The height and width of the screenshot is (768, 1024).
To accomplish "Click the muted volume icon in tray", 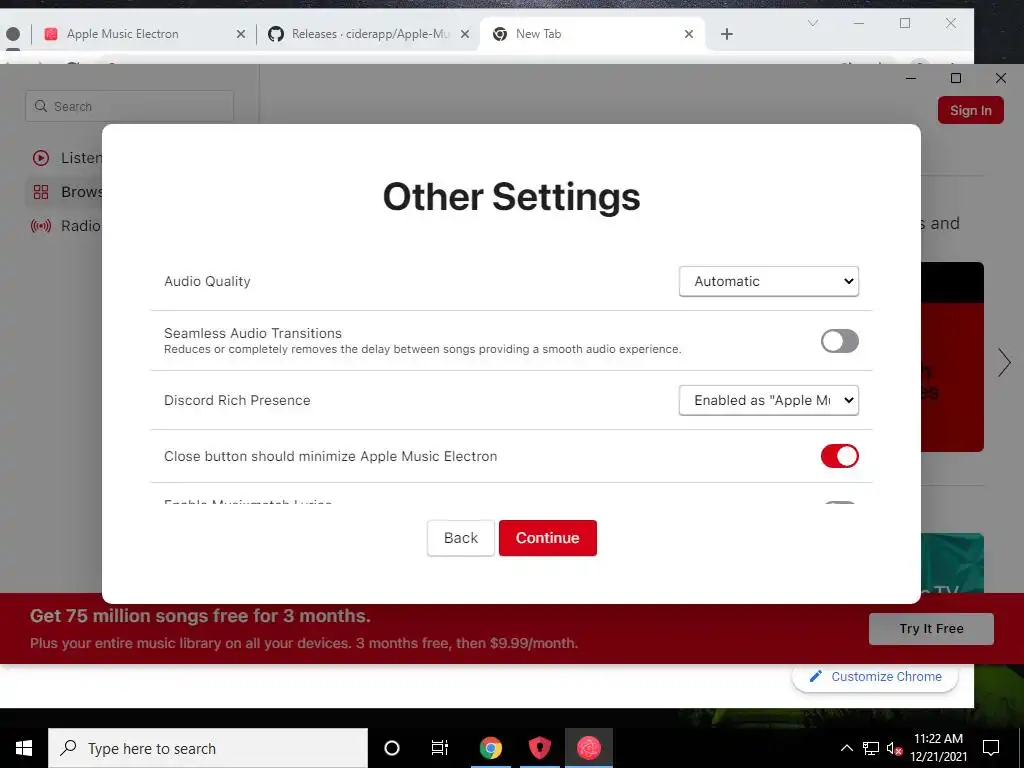I will click(894, 748).
